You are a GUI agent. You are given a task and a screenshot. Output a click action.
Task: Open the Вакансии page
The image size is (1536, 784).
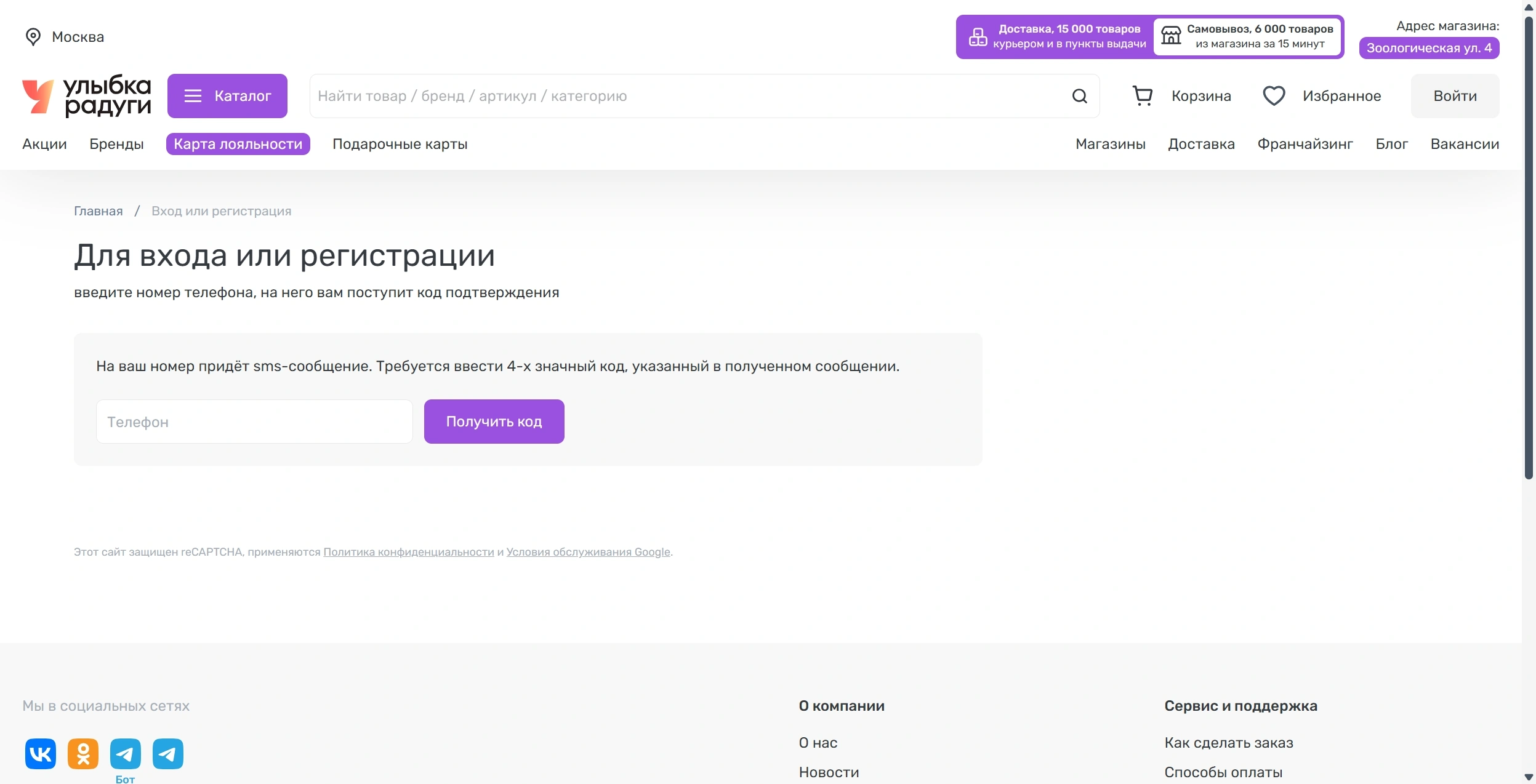pos(1465,144)
